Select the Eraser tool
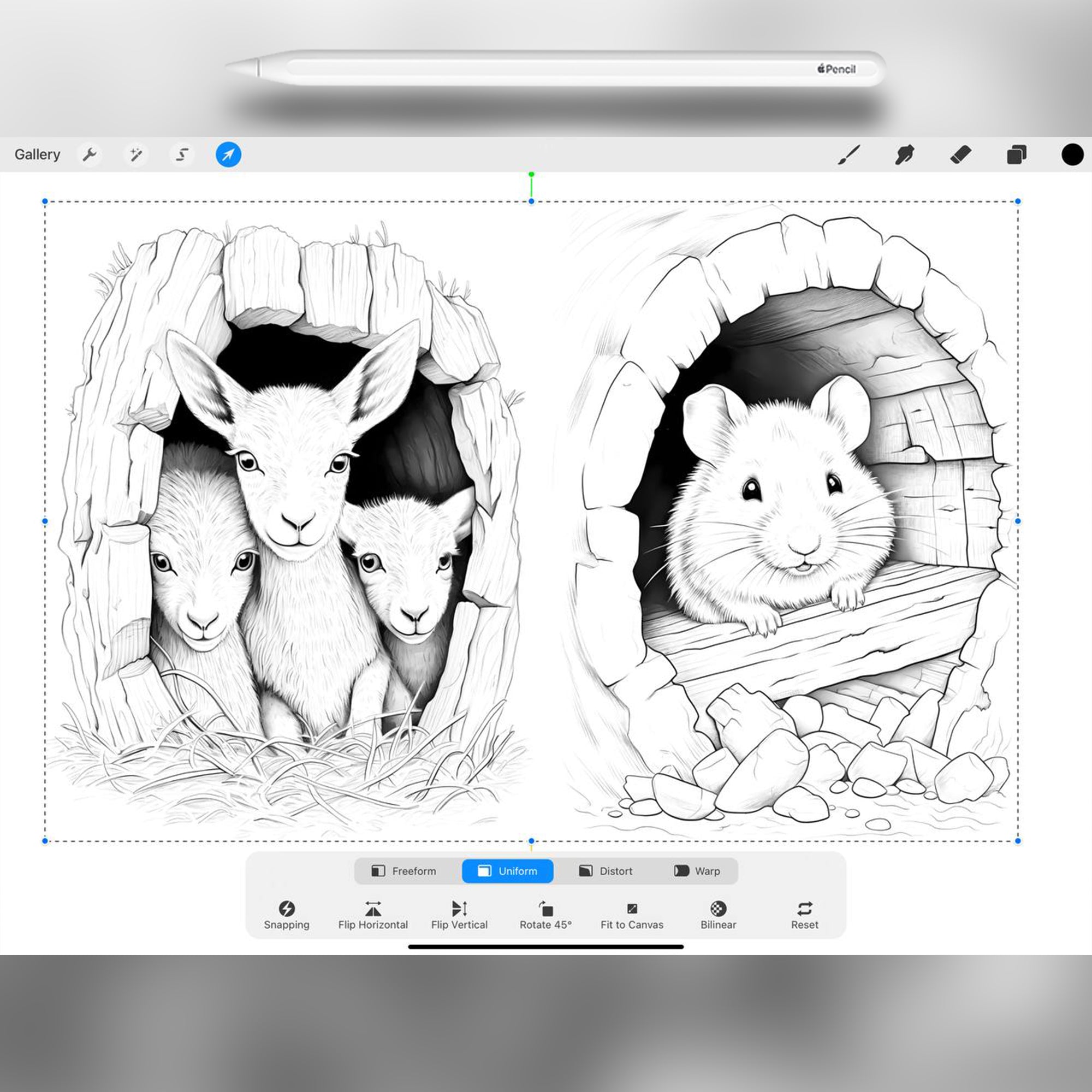This screenshot has height=1092, width=1092. pyautogui.click(x=961, y=155)
